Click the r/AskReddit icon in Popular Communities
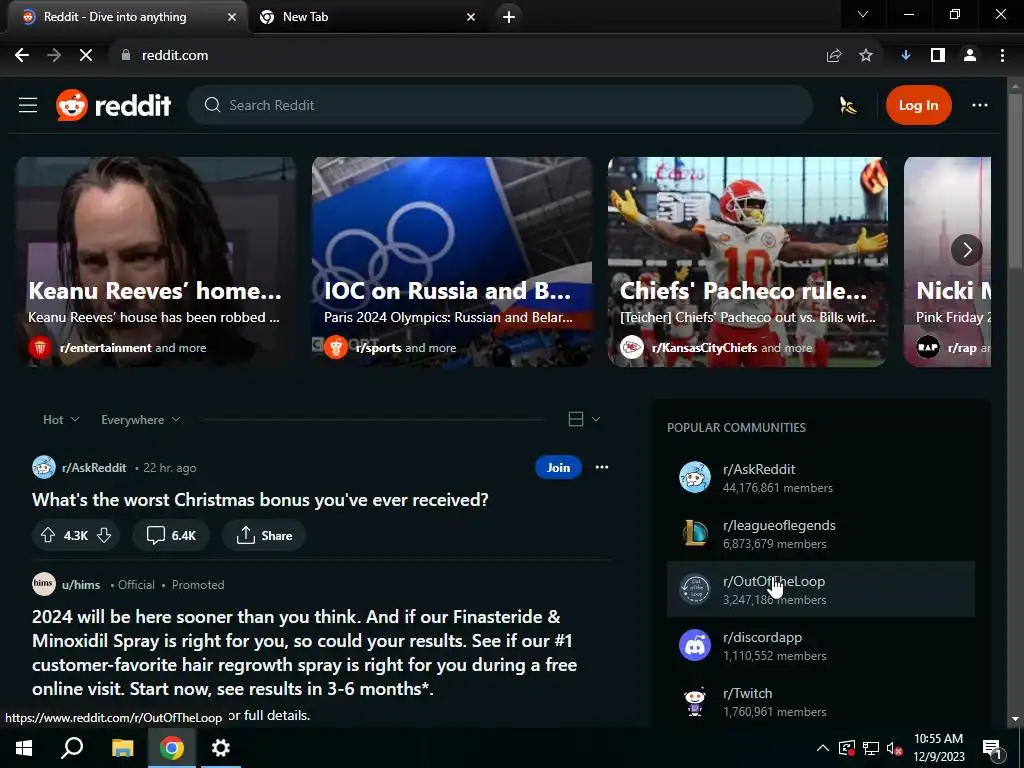 coord(695,477)
